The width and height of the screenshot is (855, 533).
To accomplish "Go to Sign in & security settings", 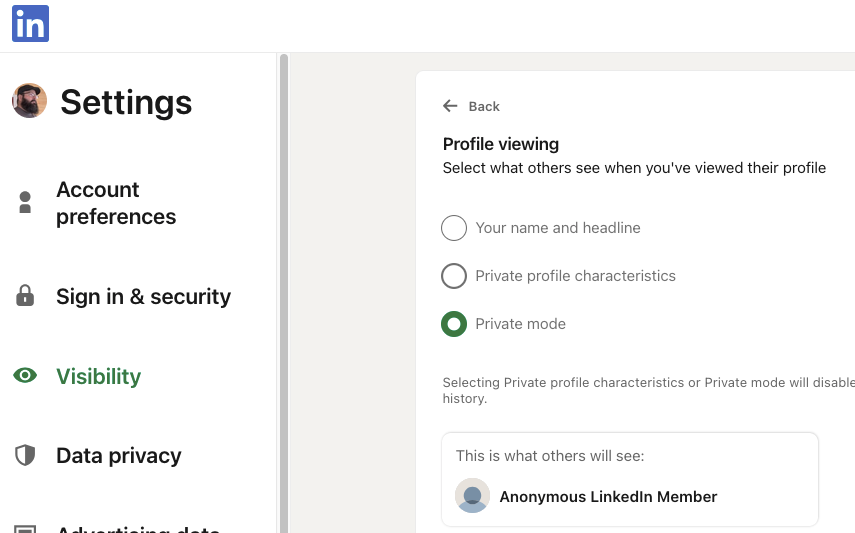I will (x=143, y=296).
